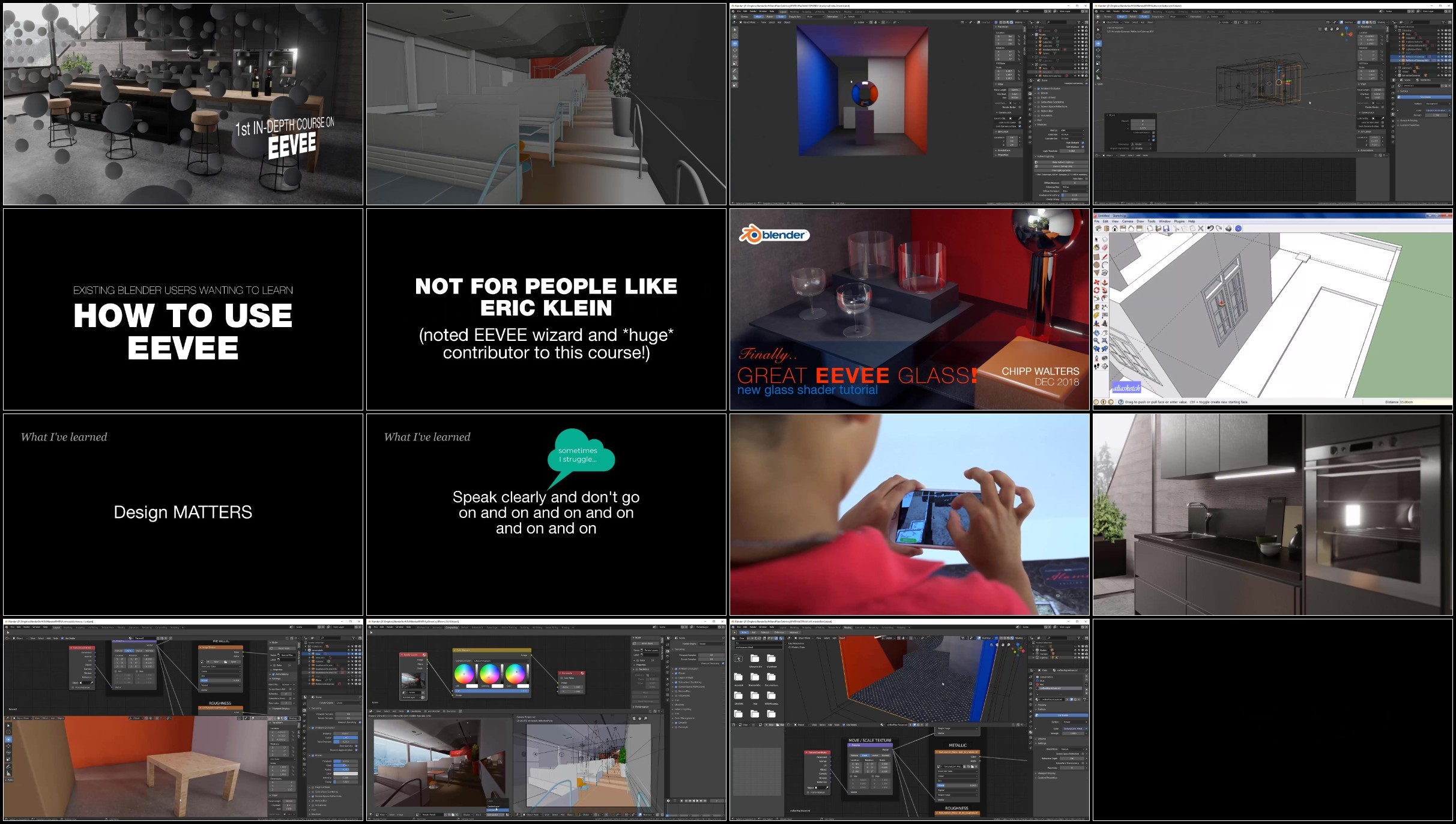The width and height of the screenshot is (1456, 824).
Task: Select the Arc tool in SketchUp
Action: (1105, 265)
